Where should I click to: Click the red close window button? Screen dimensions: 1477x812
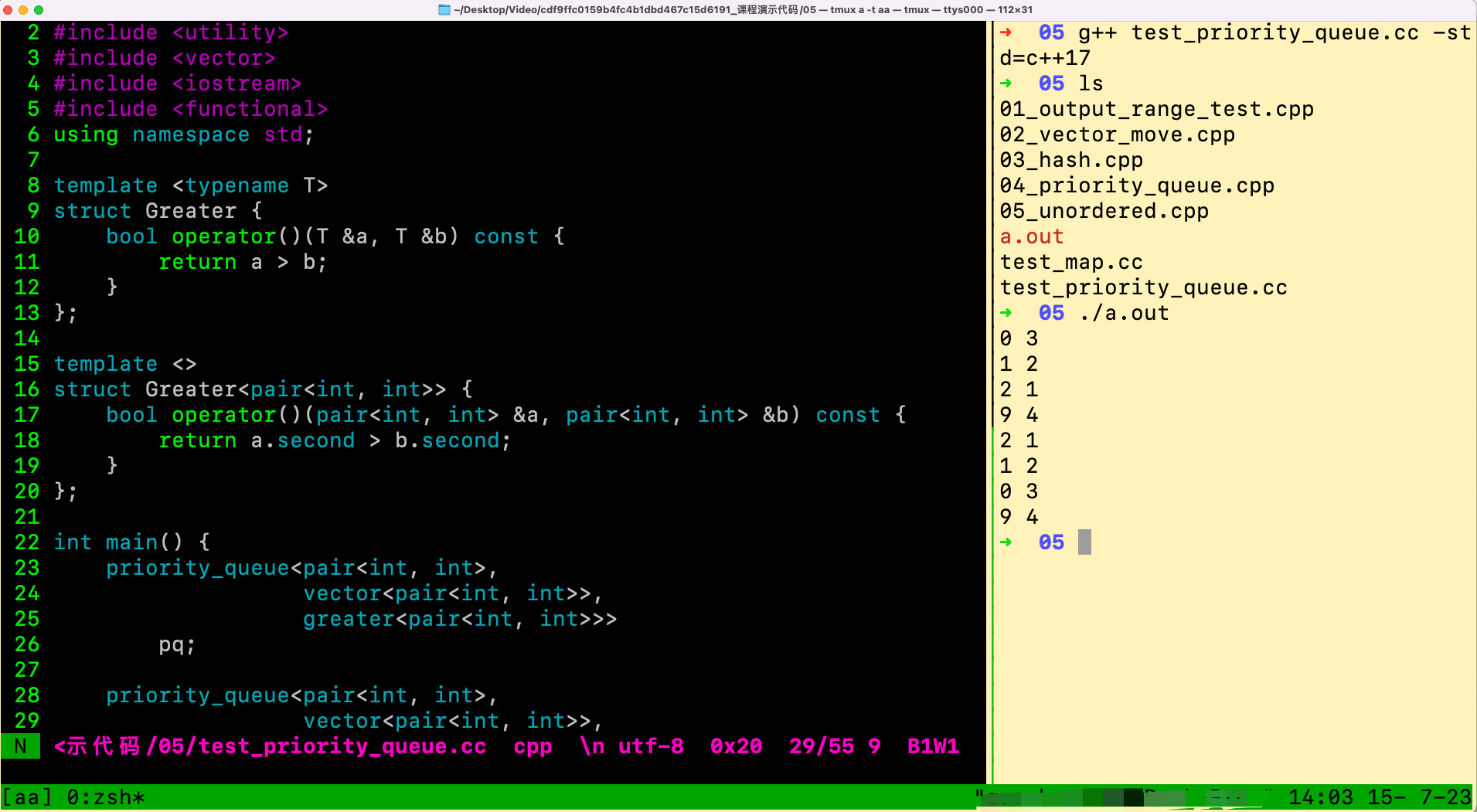[8, 10]
